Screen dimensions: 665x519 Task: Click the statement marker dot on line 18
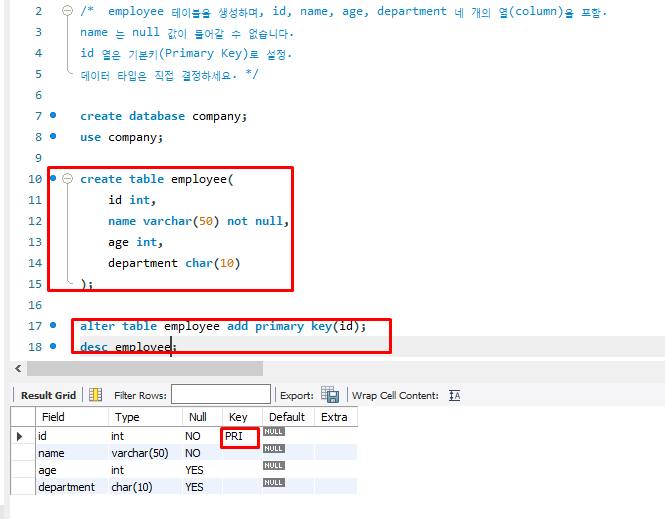[x=53, y=346]
